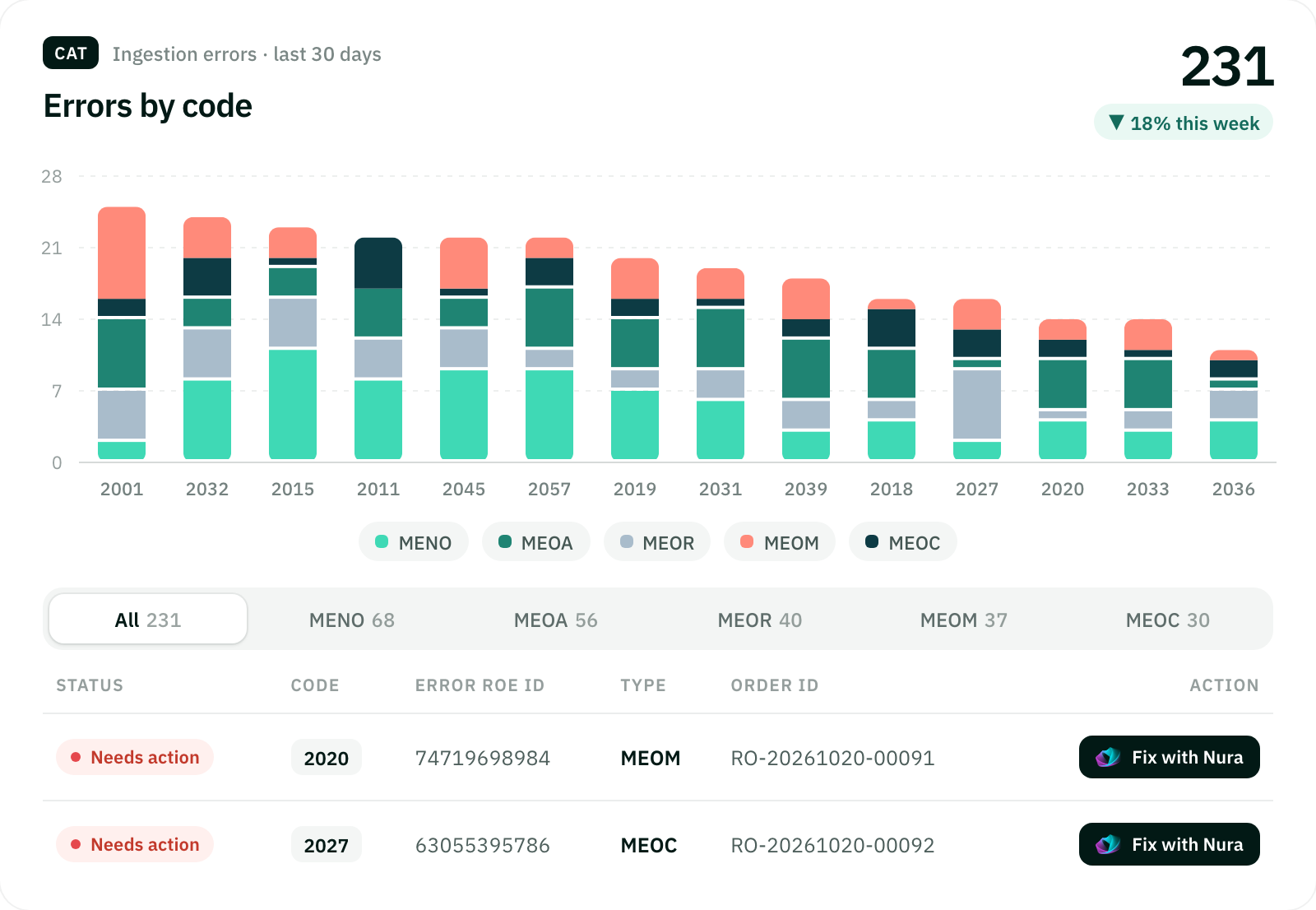This screenshot has width=1316, height=910.
Task: Click Fix with Nura for order 00091
Action: (1170, 757)
